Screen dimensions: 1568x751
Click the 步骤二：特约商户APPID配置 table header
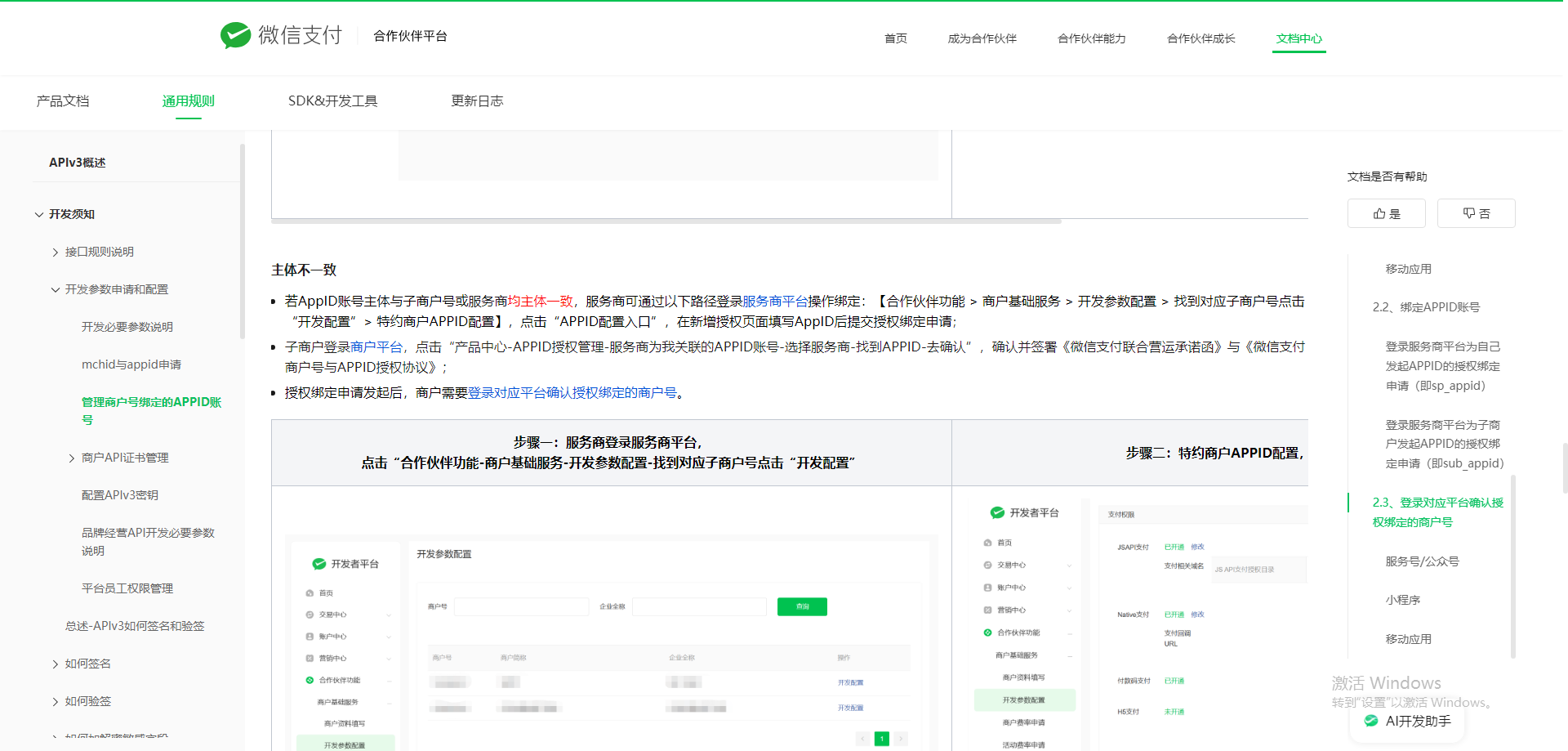pos(1130,453)
